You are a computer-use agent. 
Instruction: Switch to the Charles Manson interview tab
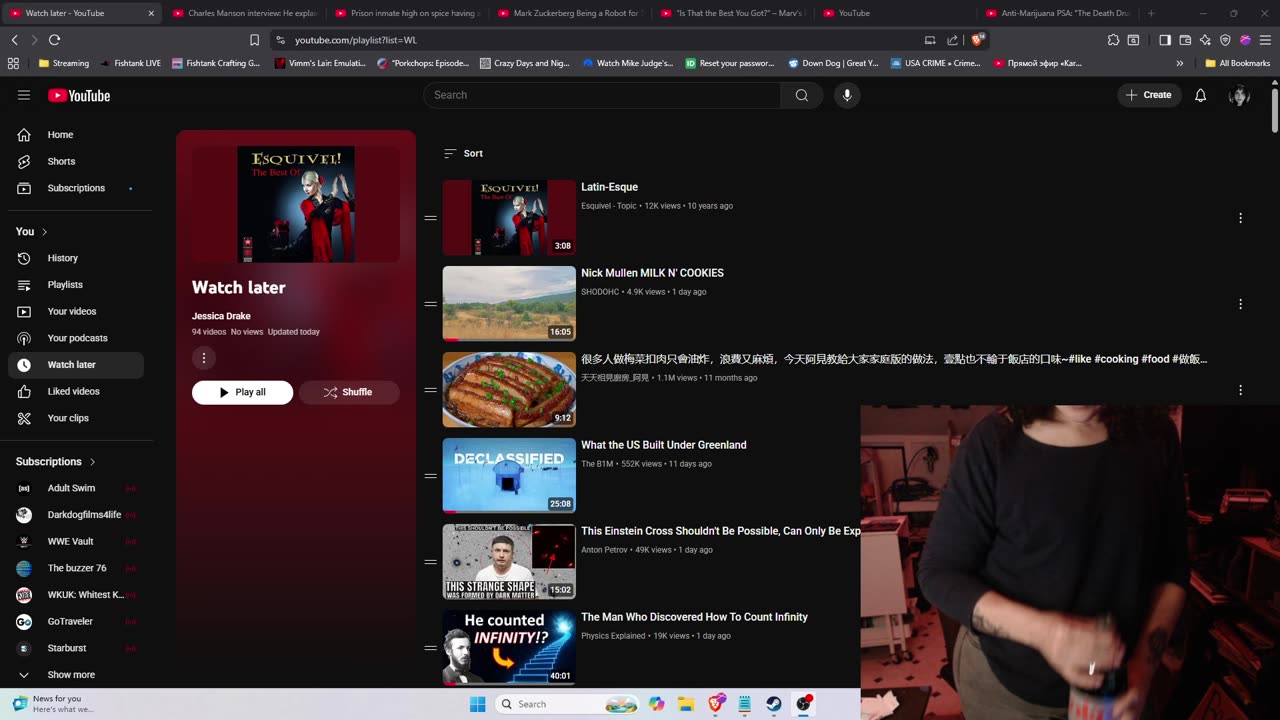pyautogui.click(x=244, y=13)
